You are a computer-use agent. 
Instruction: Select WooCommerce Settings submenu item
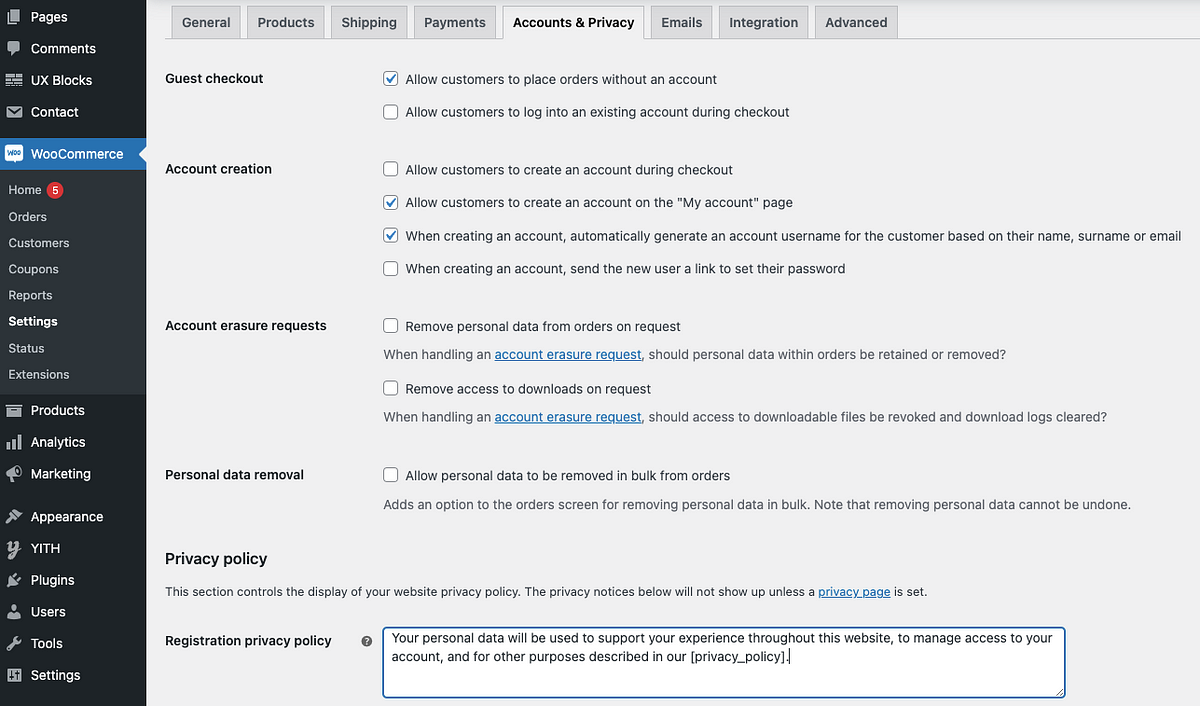coord(33,321)
